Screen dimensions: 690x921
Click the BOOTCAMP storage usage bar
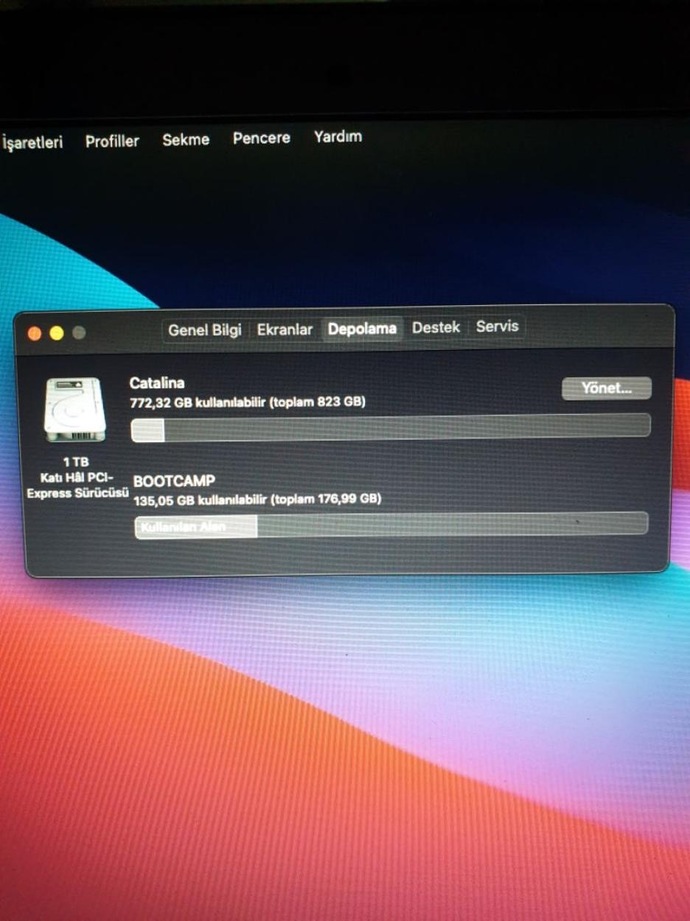pos(392,525)
